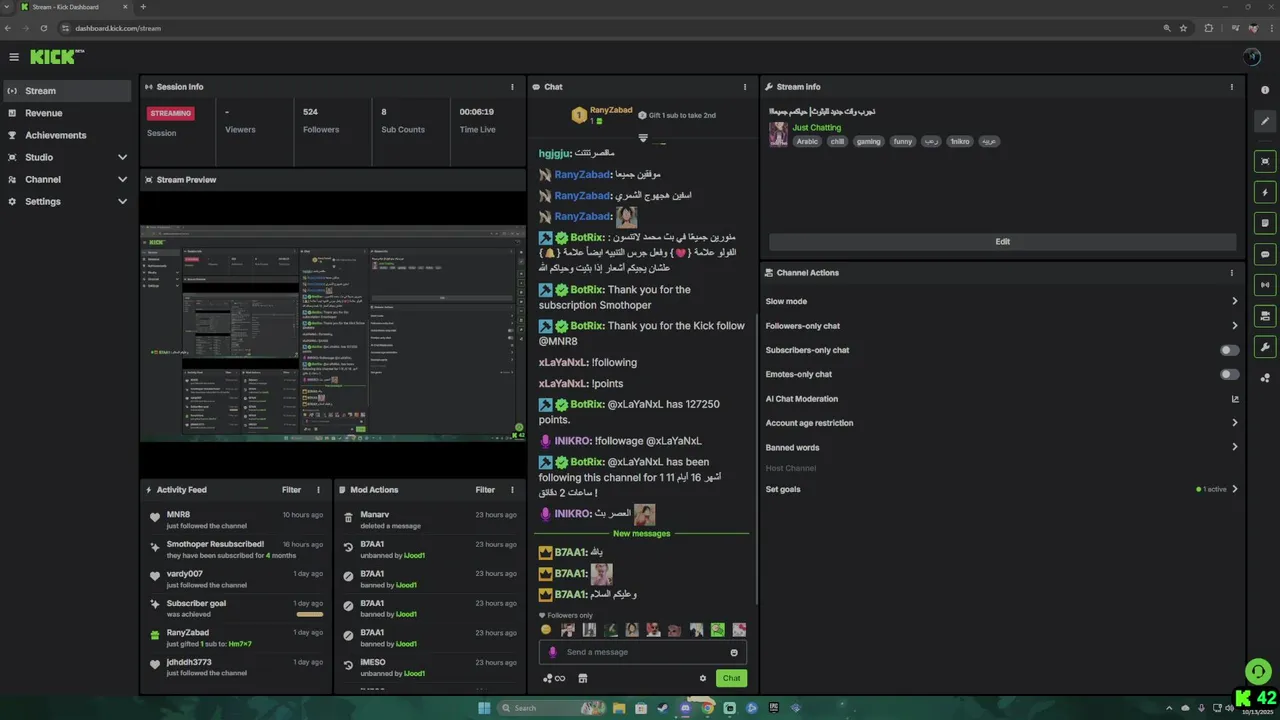Screen dimensions: 1280x720
Task: Switch to the Stream - Kick Dashboard browser tab
Action: click(x=73, y=7)
